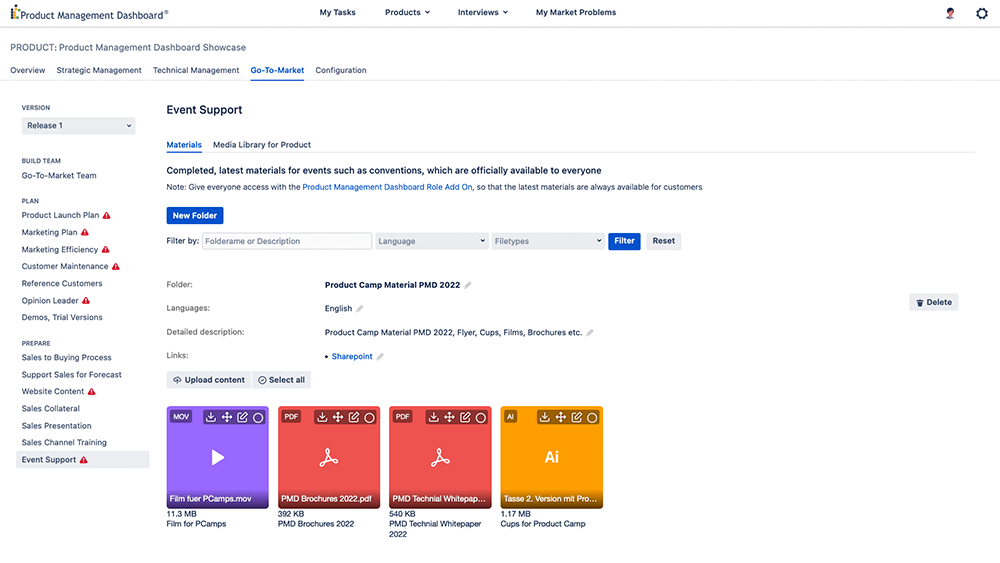Click the Reset button
The image size is (1000, 563).
(663, 241)
